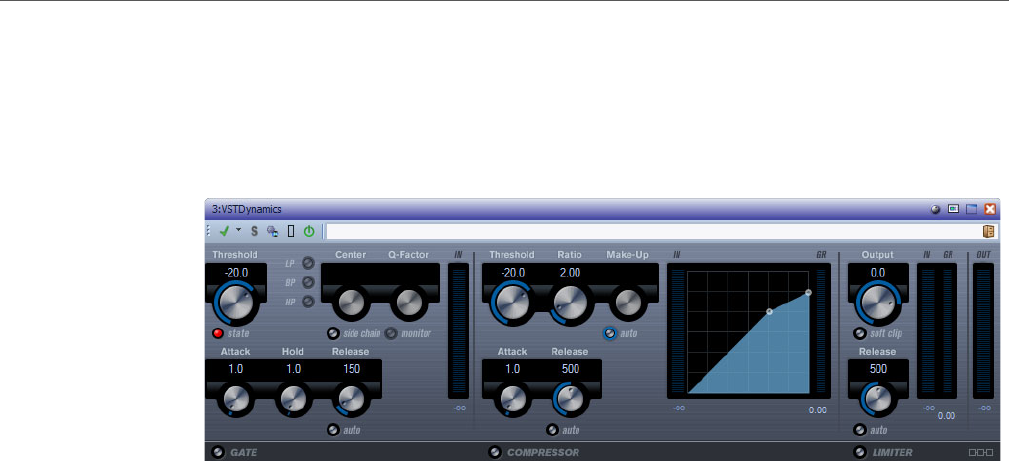Click the gears settings toolbar icon
The width and height of the screenshot is (1009, 461).
tap(272, 231)
